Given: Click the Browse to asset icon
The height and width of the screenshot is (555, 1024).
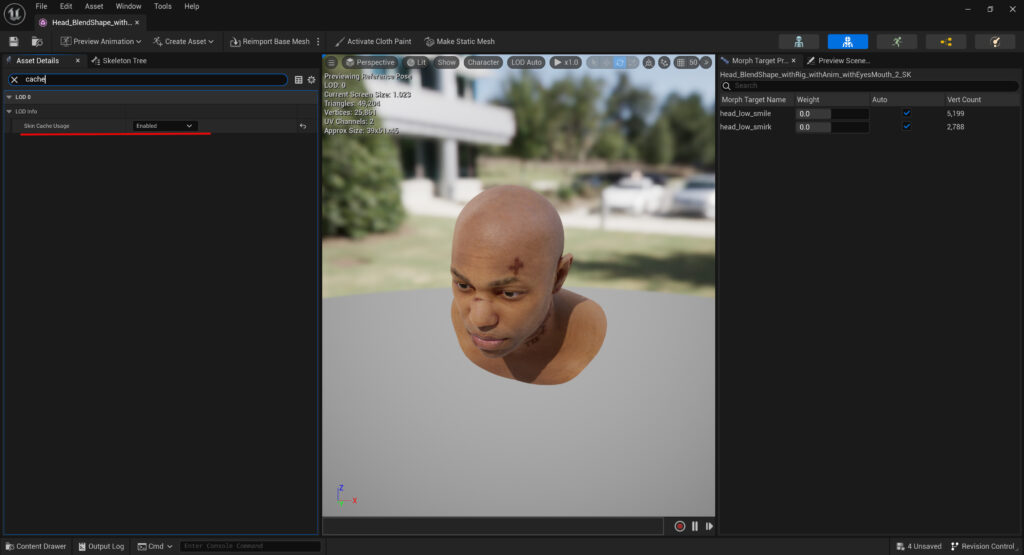Looking at the screenshot, I should tap(37, 41).
